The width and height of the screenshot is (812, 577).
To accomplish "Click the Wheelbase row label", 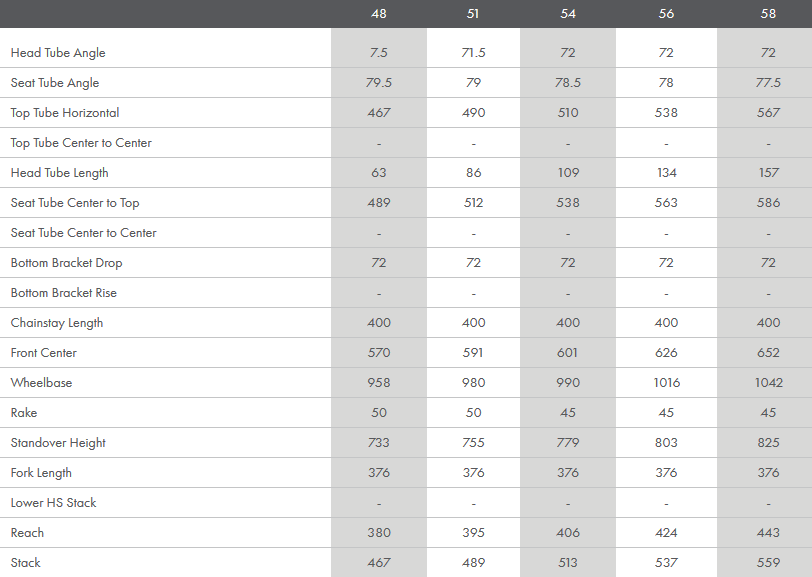I will point(41,383).
